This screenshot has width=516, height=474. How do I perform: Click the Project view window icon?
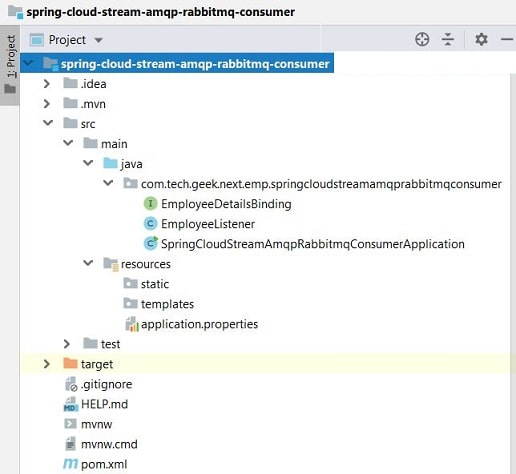click(37, 40)
